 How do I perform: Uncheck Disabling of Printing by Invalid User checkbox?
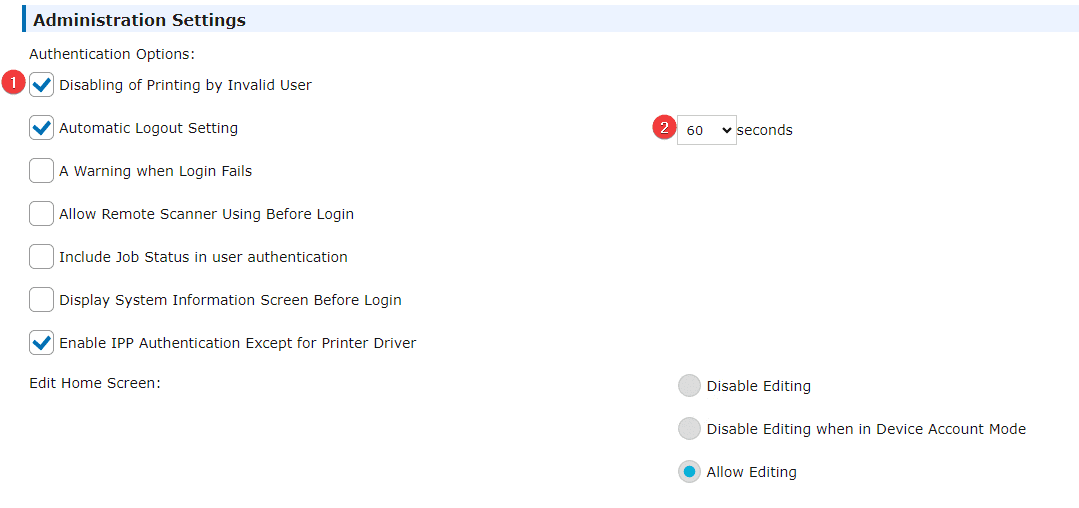point(42,85)
